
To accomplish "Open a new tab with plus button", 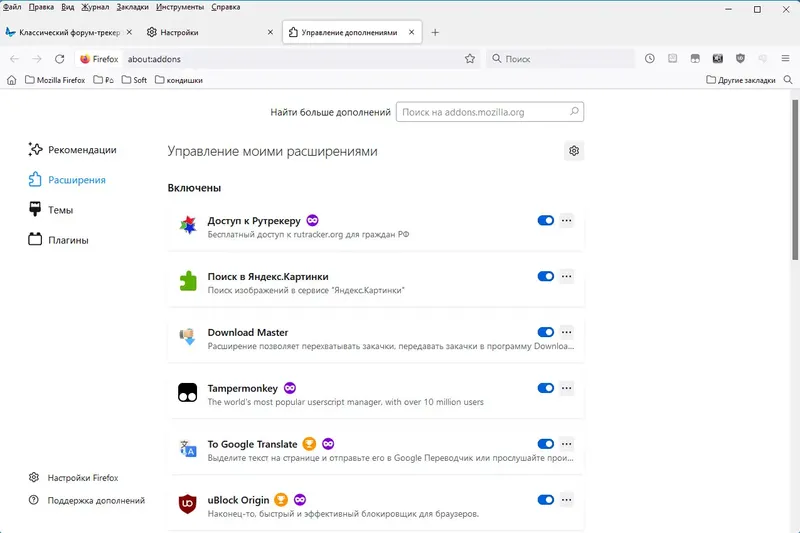I will coord(435,32).
